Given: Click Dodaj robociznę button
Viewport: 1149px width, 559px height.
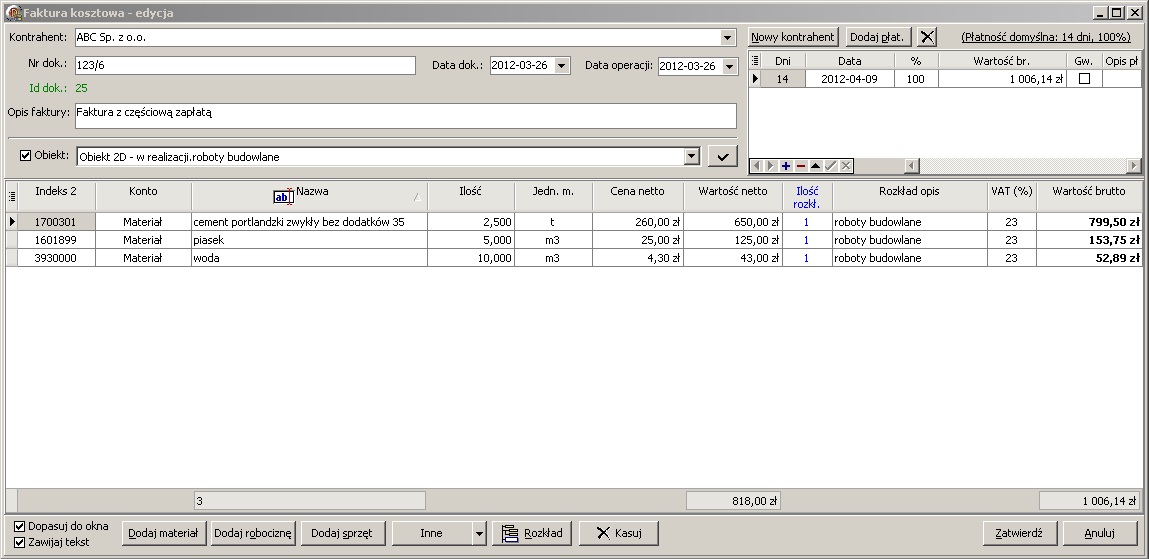Looking at the screenshot, I should (x=253, y=533).
